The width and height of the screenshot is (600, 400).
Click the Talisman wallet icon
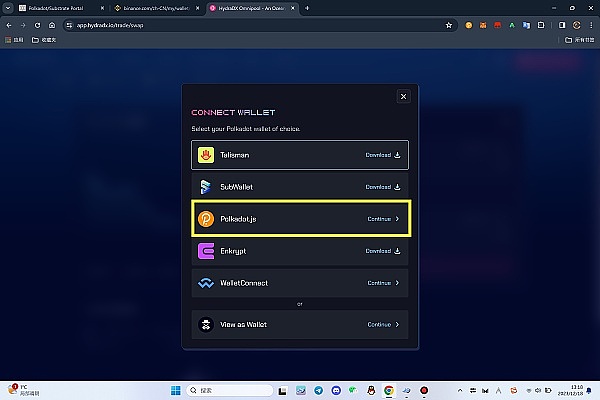[206, 155]
